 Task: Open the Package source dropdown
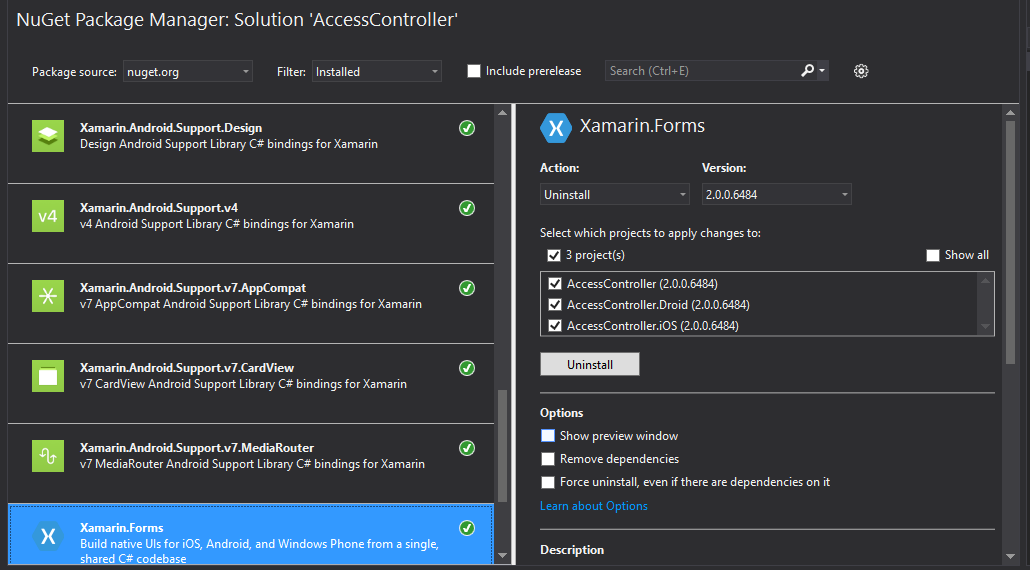(x=188, y=72)
